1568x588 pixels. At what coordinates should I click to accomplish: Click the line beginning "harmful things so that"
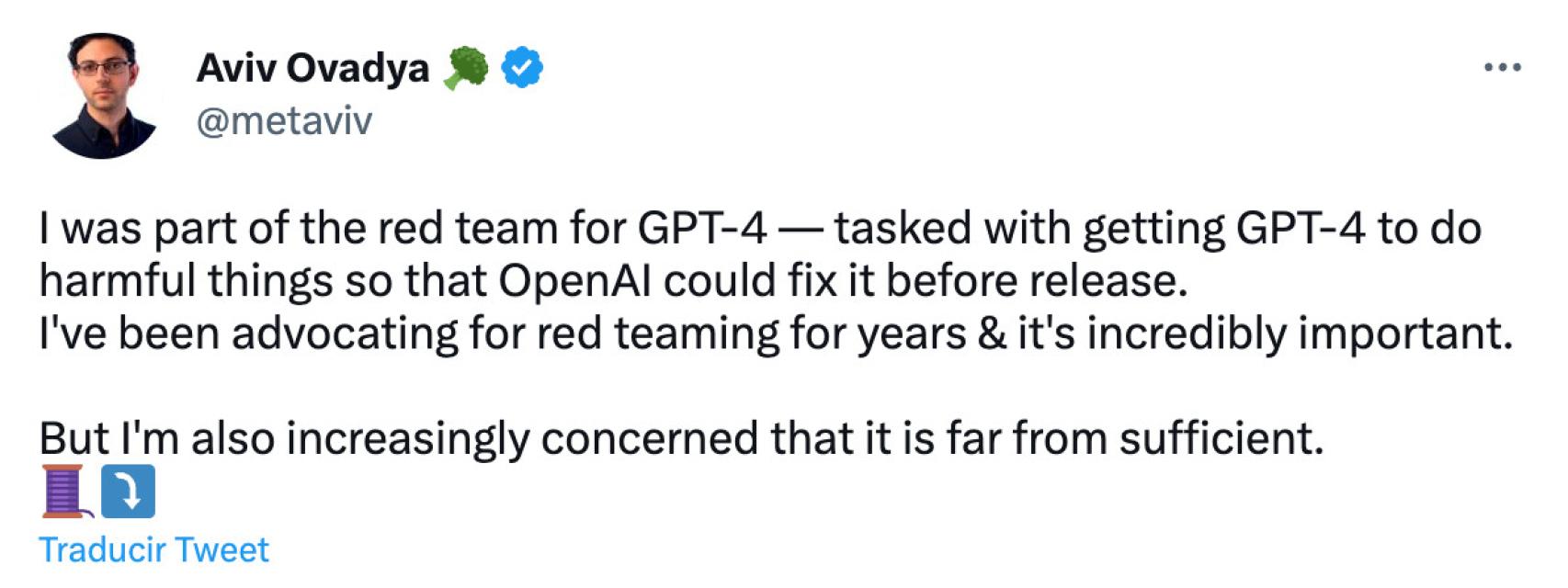pyautogui.click(x=614, y=281)
